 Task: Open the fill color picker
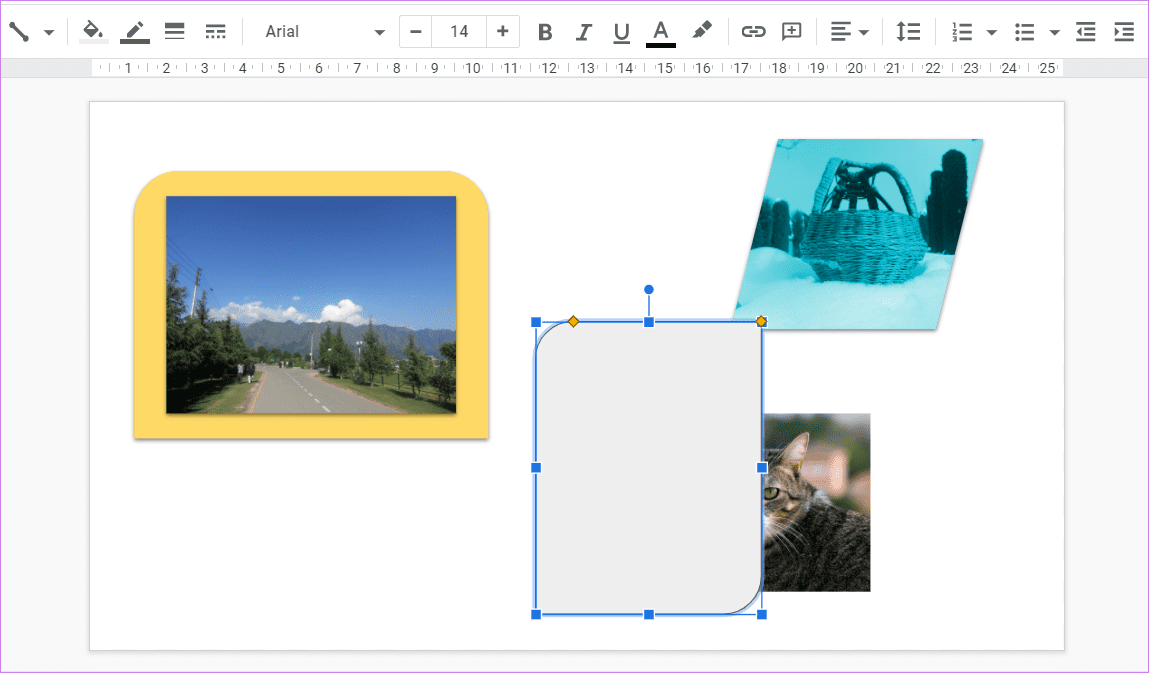point(93,31)
